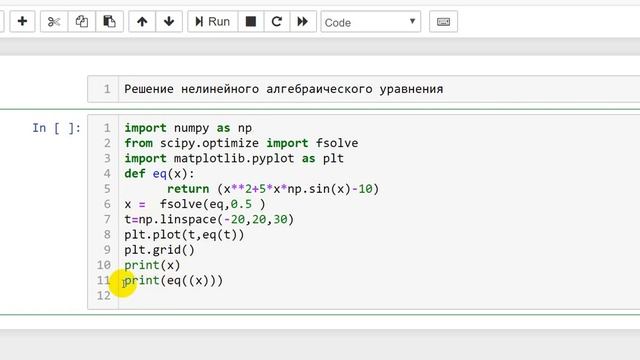The width and height of the screenshot is (640, 360).
Task: Move selected cell down
Action: 169,21
